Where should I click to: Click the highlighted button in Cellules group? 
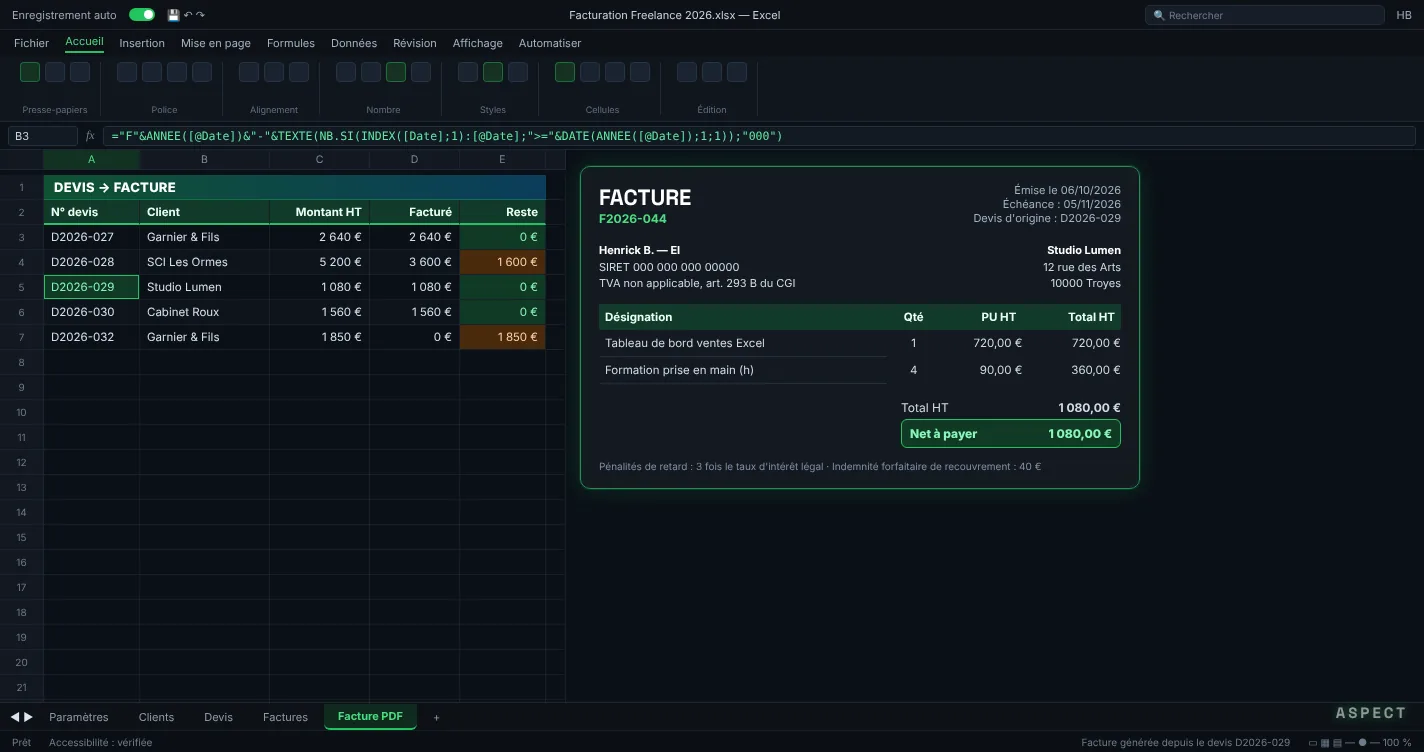click(x=565, y=72)
